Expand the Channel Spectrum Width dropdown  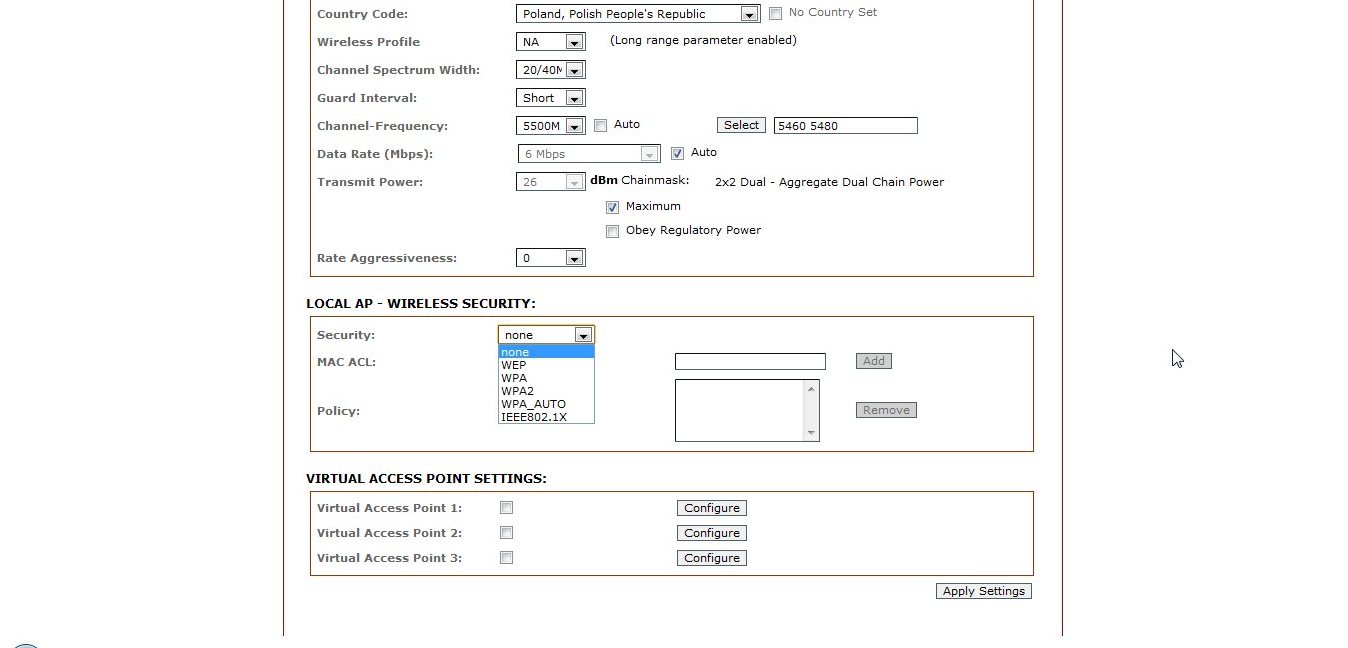(550, 70)
